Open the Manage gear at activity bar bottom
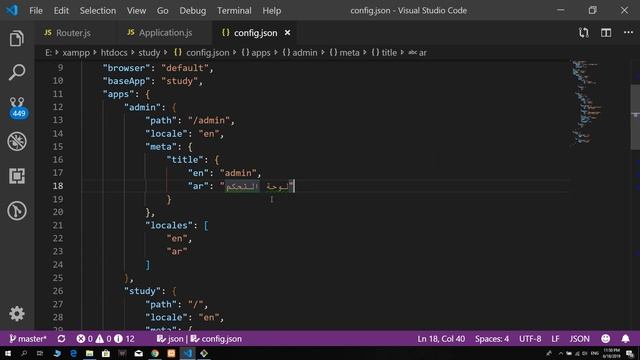Image resolution: width=640 pixels, height=360 pixels. 17,313
